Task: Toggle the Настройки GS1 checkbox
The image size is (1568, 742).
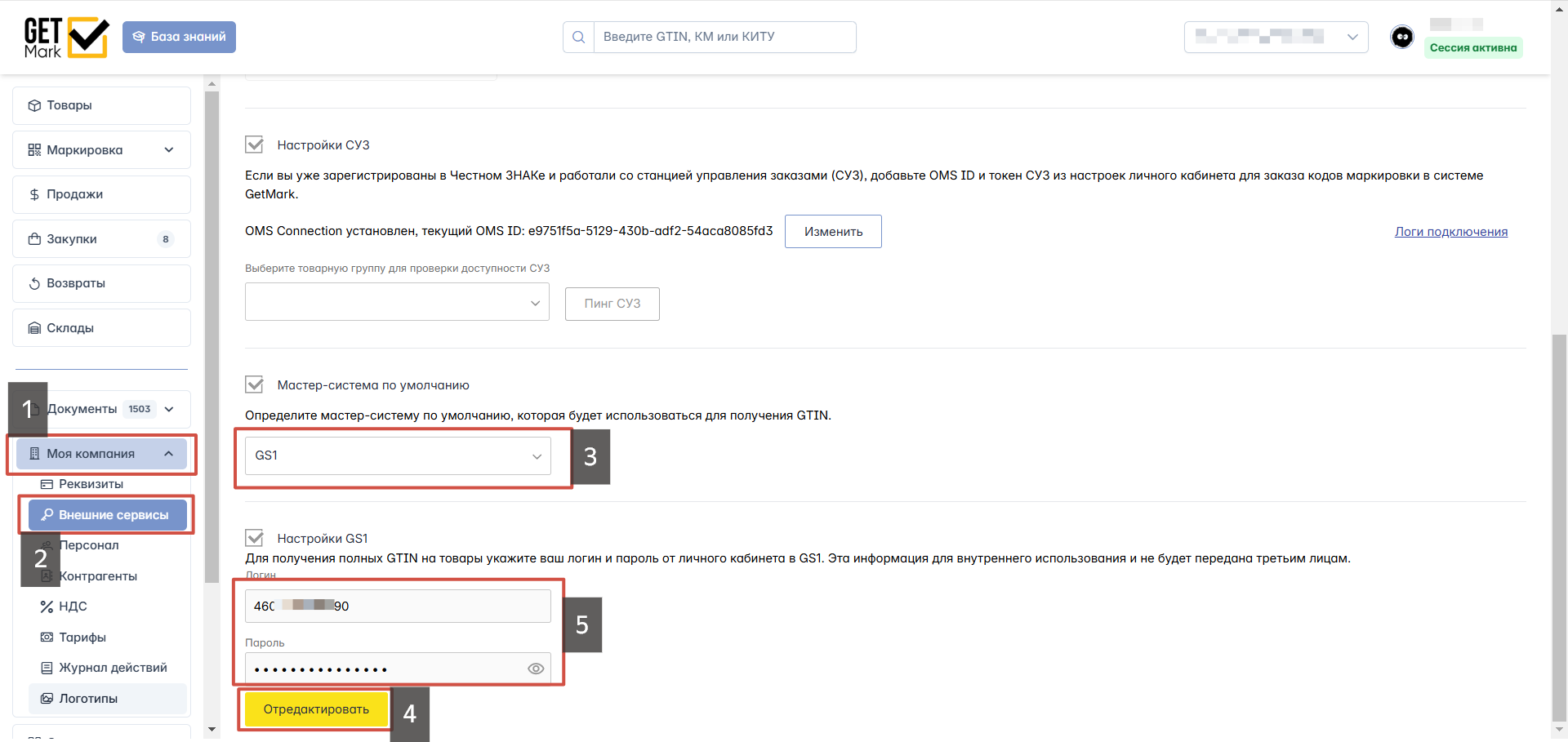Action: [x=255, y=538]
